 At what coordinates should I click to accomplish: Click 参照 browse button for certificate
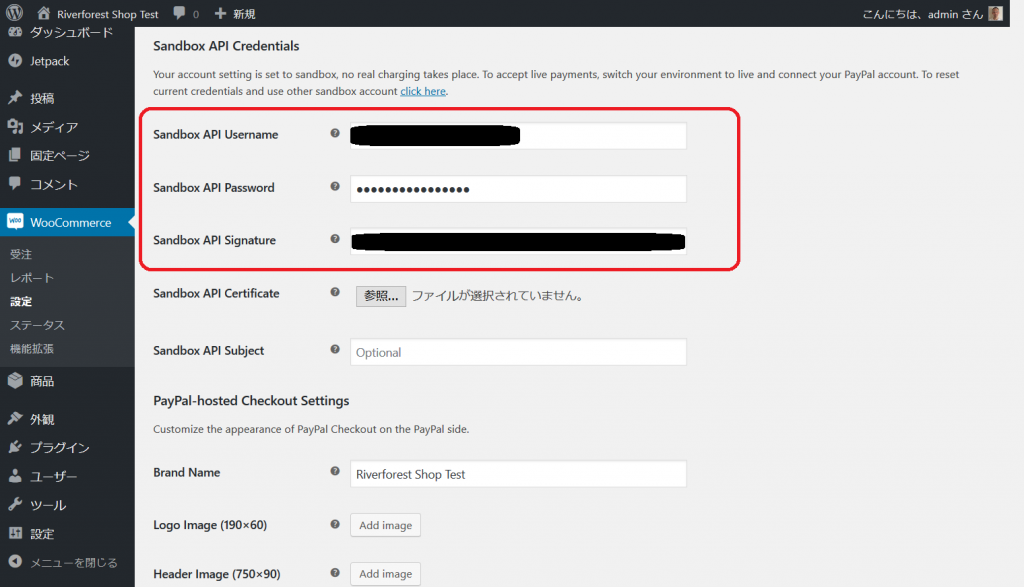tap(381, 296)
